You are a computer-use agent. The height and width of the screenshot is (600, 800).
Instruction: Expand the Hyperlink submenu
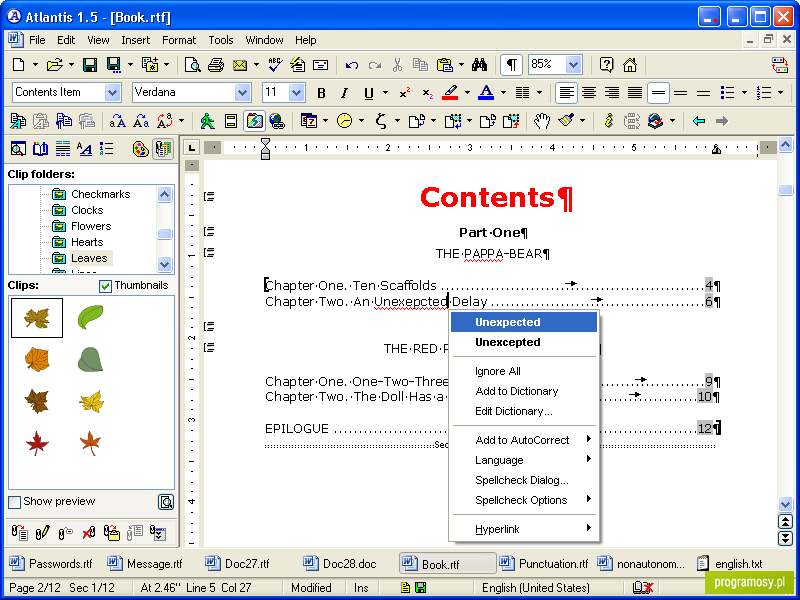coord(524,529)
